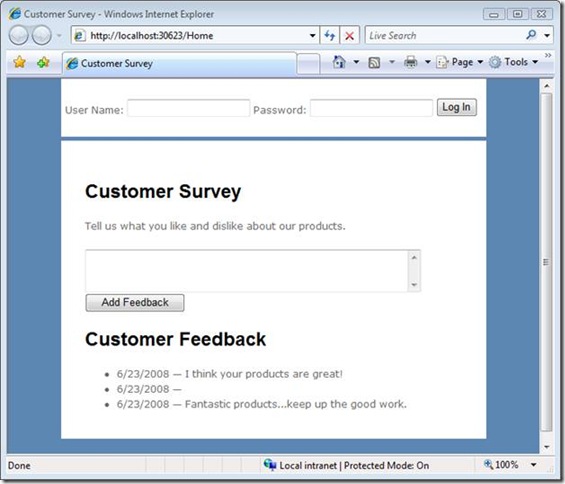Image resolution: width=565 pixels, height=484 pixels.
Task: Open the zoom level dropdown arrow
Action: [534, 465]
